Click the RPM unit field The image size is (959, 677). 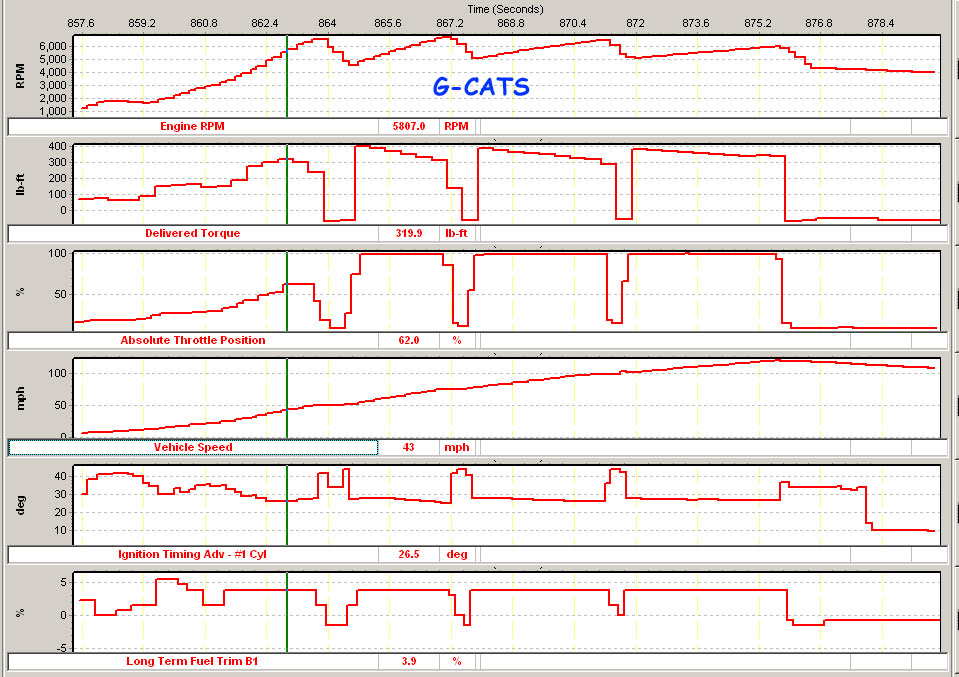tap(456, 127)
